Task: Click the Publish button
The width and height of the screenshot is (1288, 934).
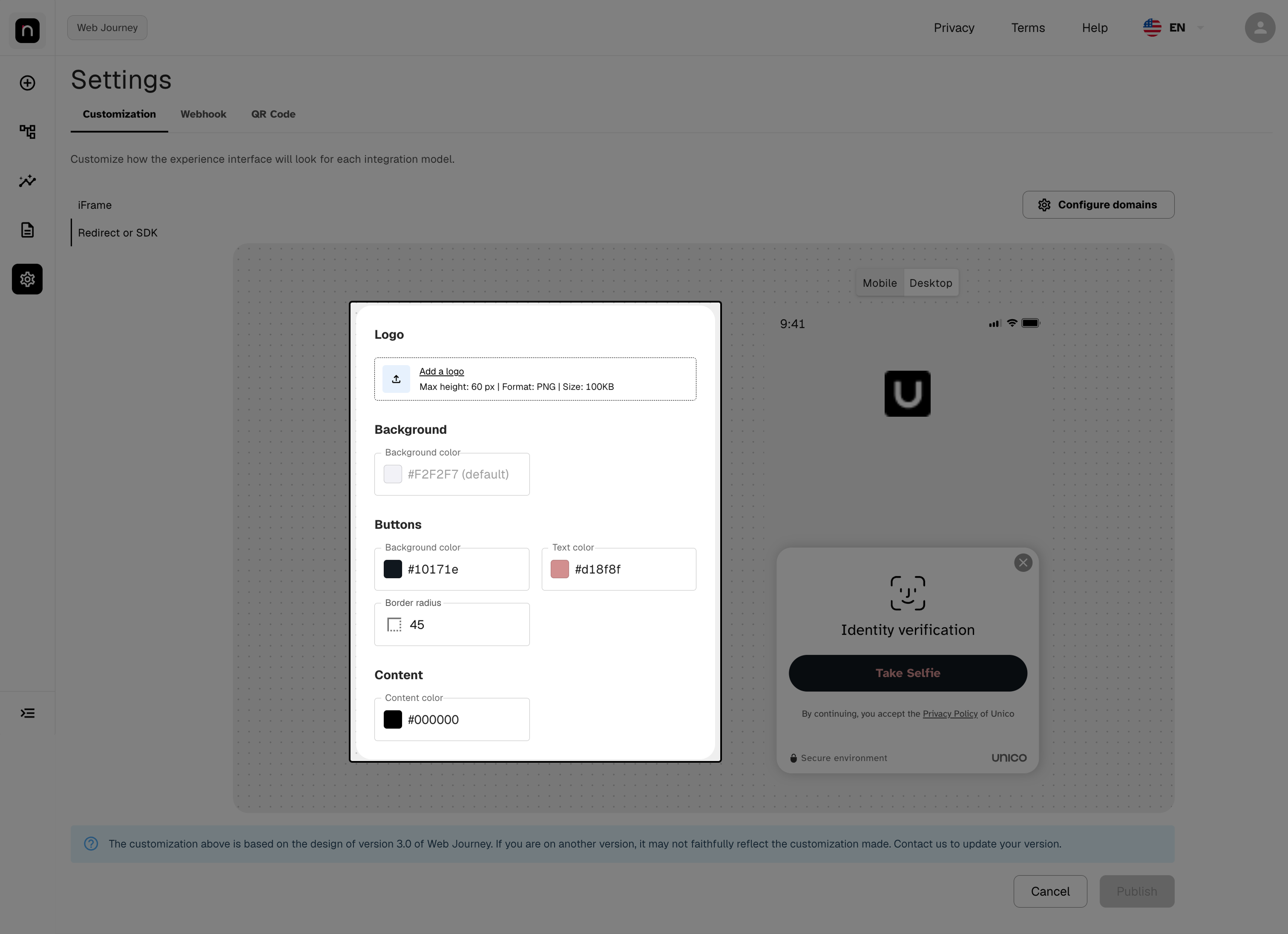Action: click(1137, 891)
